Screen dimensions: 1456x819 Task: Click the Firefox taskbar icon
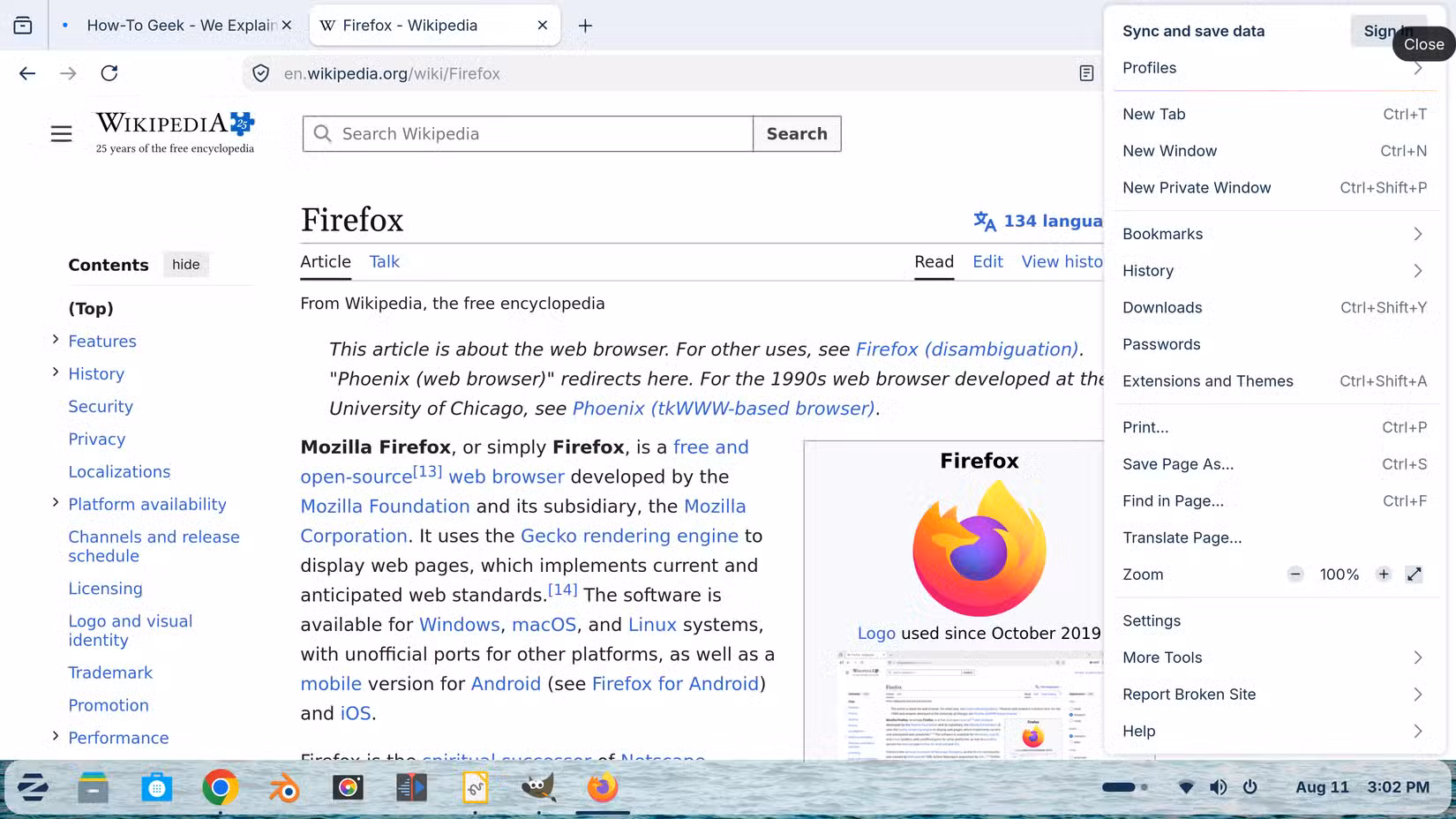(603, 787)
